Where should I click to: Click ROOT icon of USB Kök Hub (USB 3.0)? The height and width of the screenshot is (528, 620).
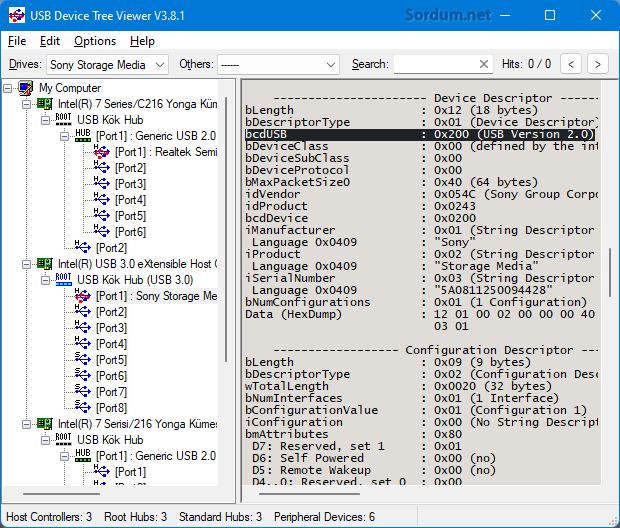click(63, 279)
